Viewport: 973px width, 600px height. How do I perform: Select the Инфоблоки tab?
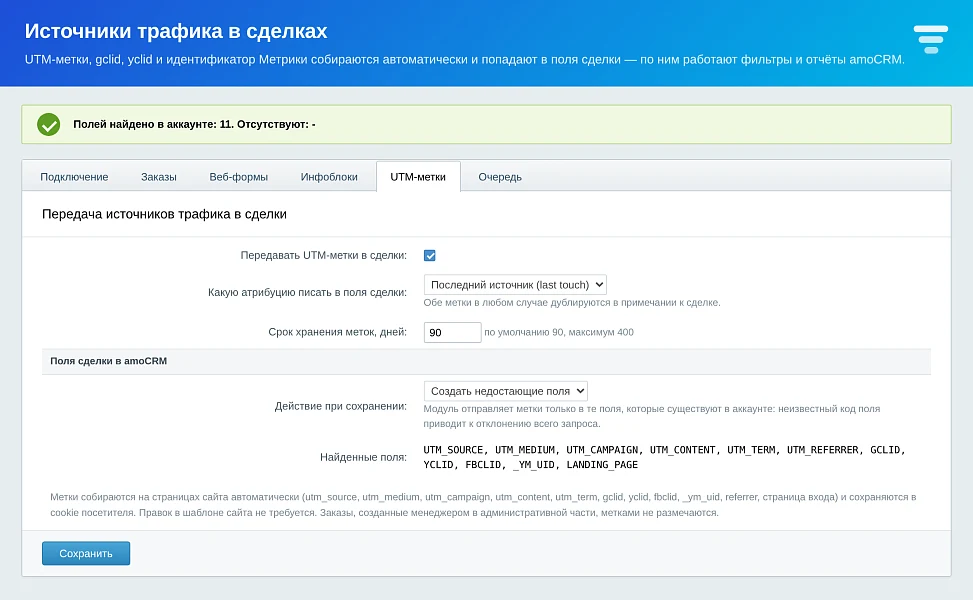click(330, 177)
